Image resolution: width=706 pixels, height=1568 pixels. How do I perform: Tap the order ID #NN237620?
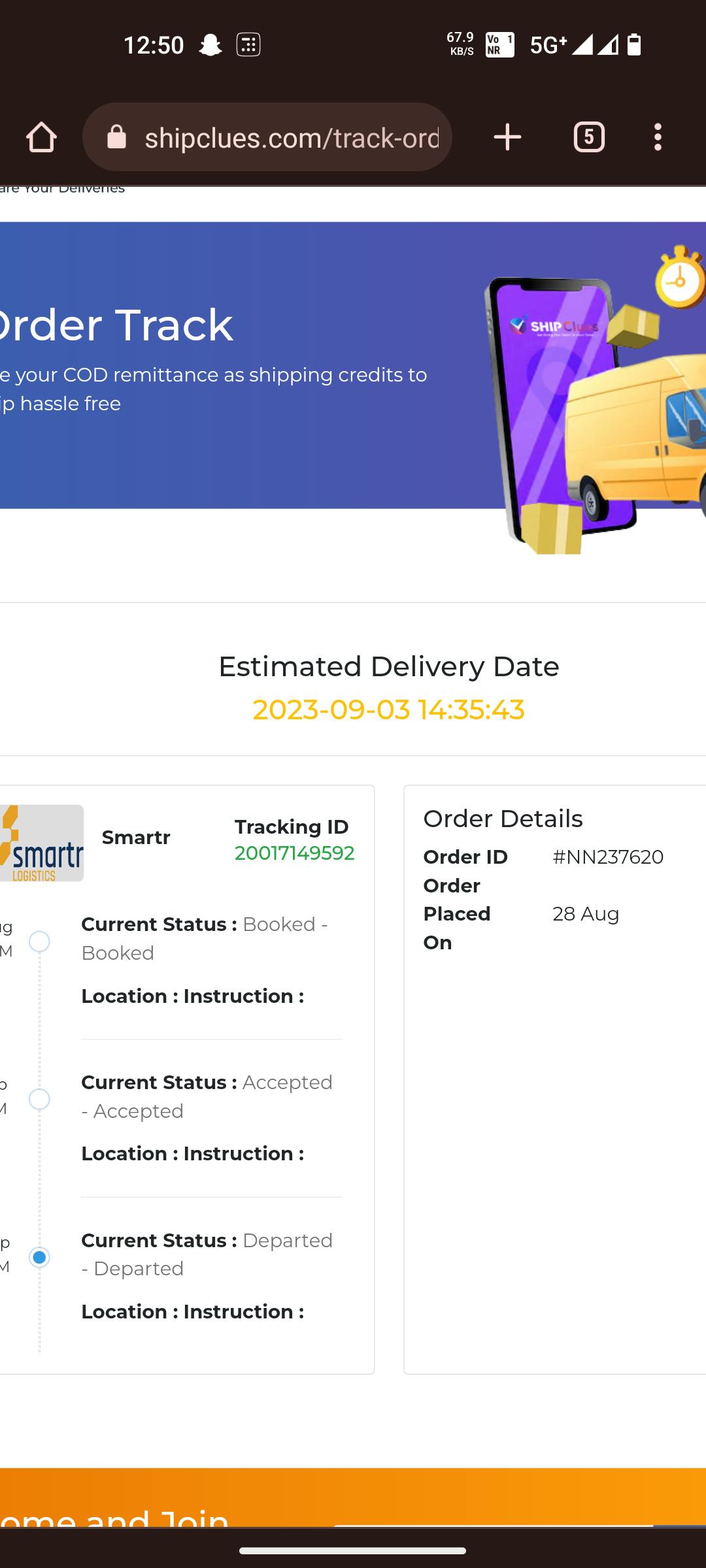coord(608,857)
